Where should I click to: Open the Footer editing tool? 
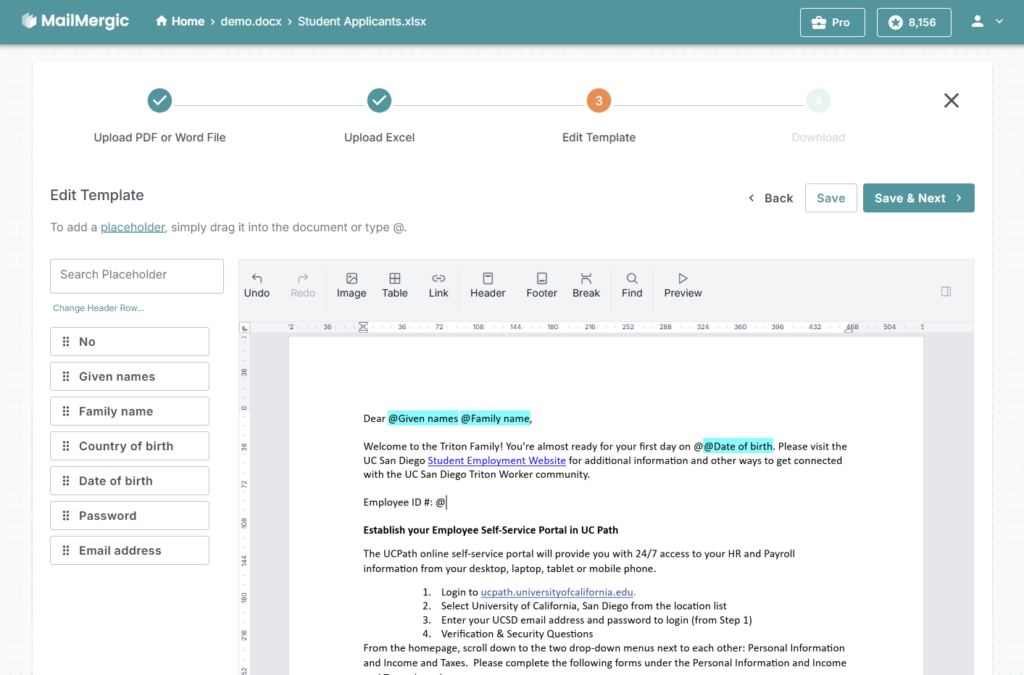click(x=541, y=285)
